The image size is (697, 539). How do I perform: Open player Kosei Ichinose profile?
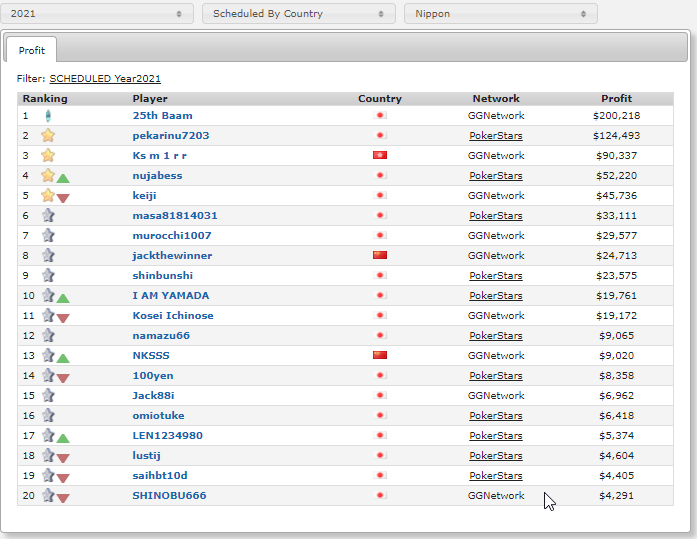pos(173,315)
